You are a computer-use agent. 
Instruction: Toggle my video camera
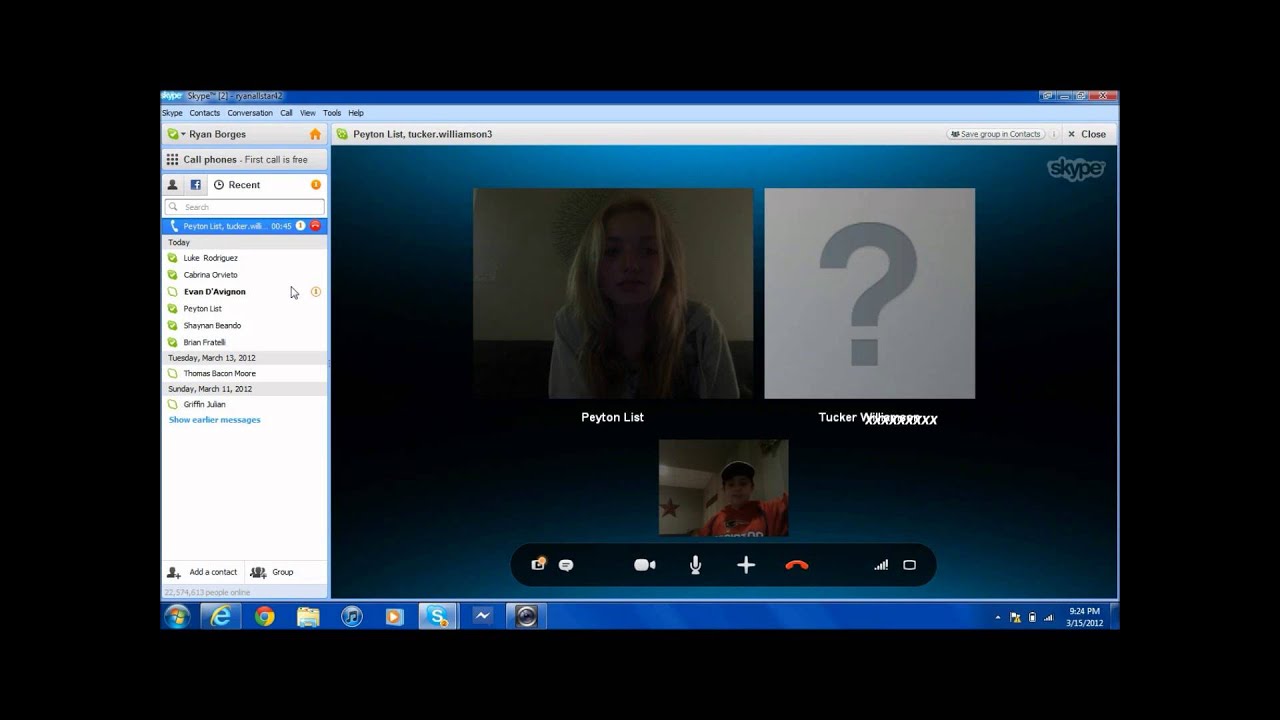coord(645,565)
